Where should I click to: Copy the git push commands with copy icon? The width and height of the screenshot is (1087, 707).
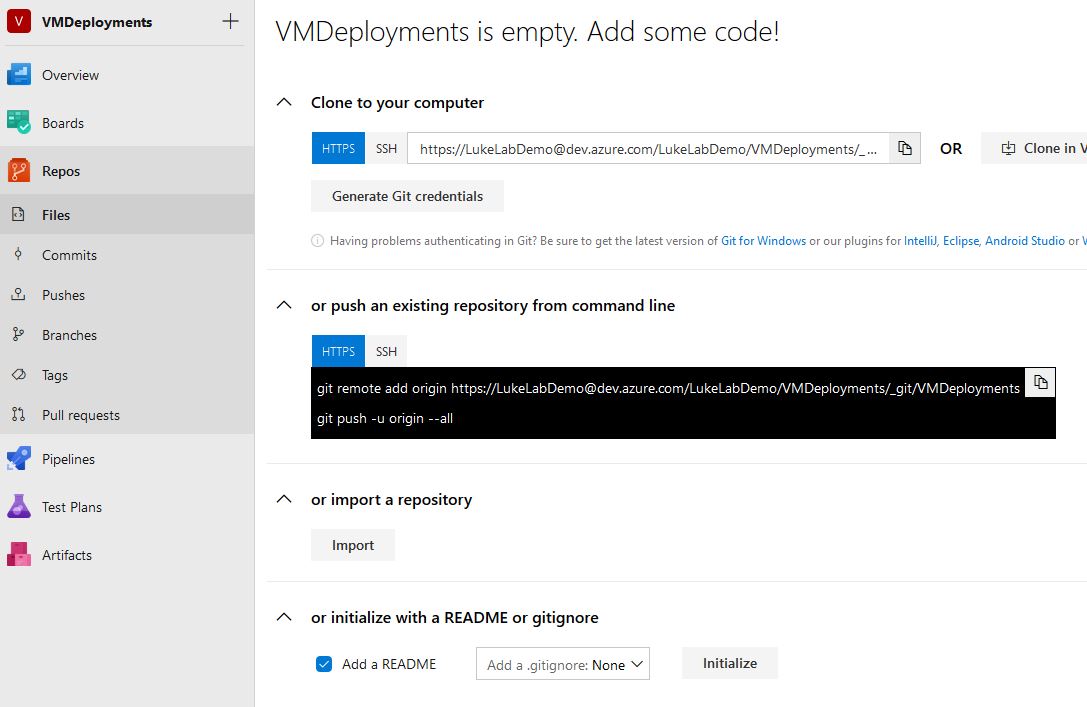click(1041, 382)
